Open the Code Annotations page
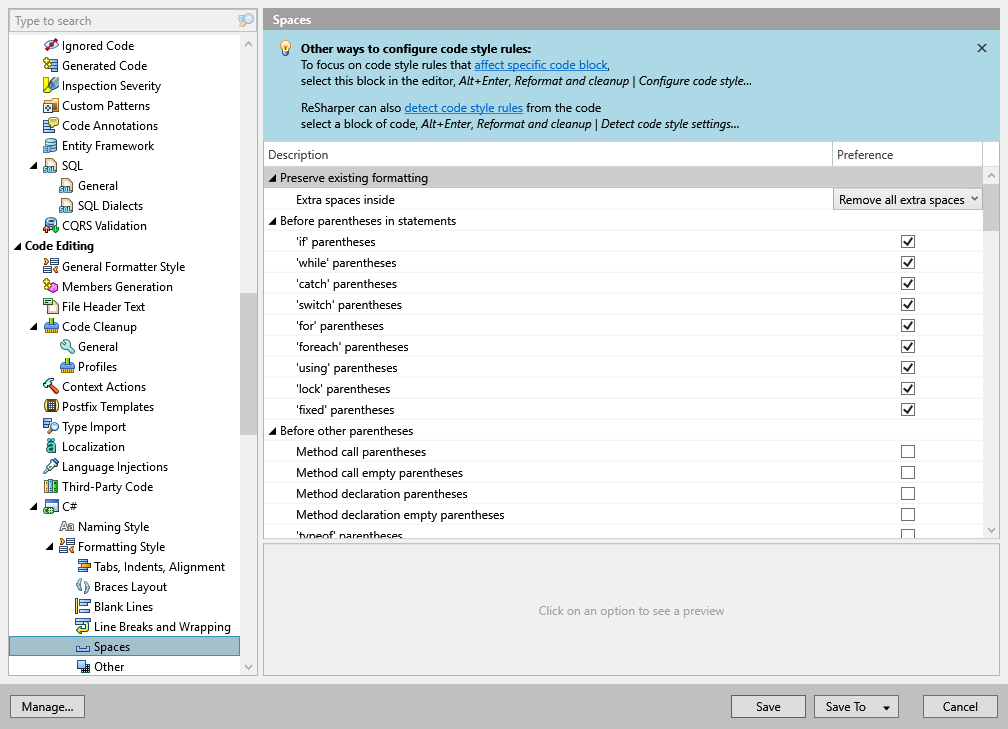 coord(108,125)
